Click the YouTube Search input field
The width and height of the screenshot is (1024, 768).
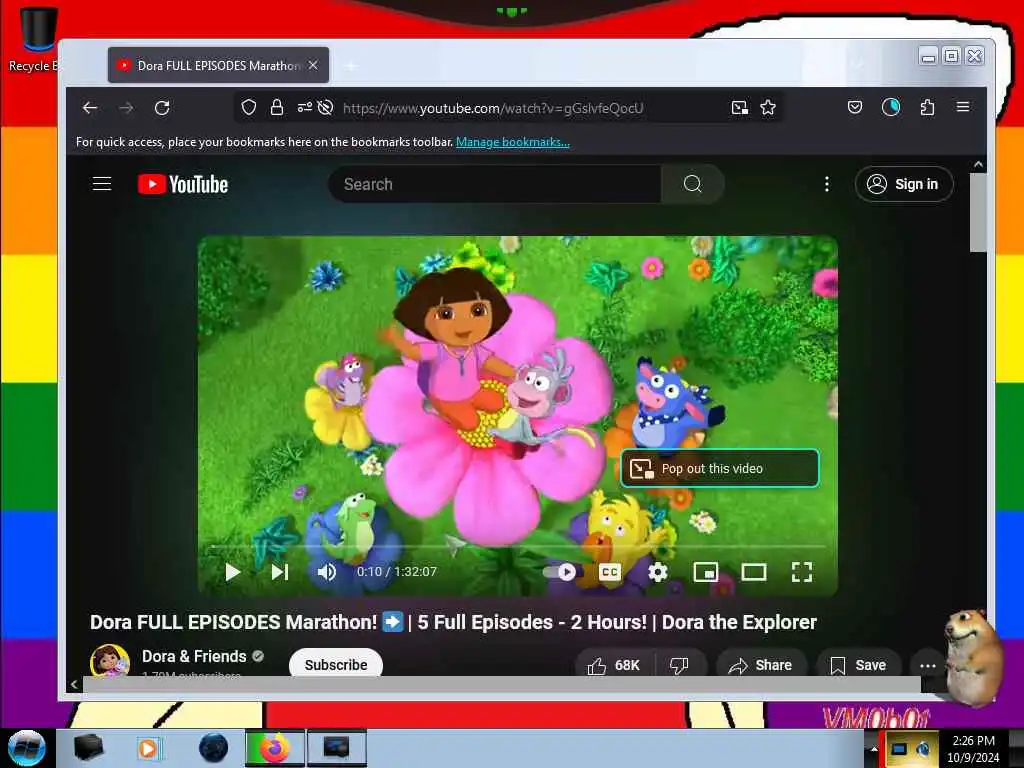[494, 184]
